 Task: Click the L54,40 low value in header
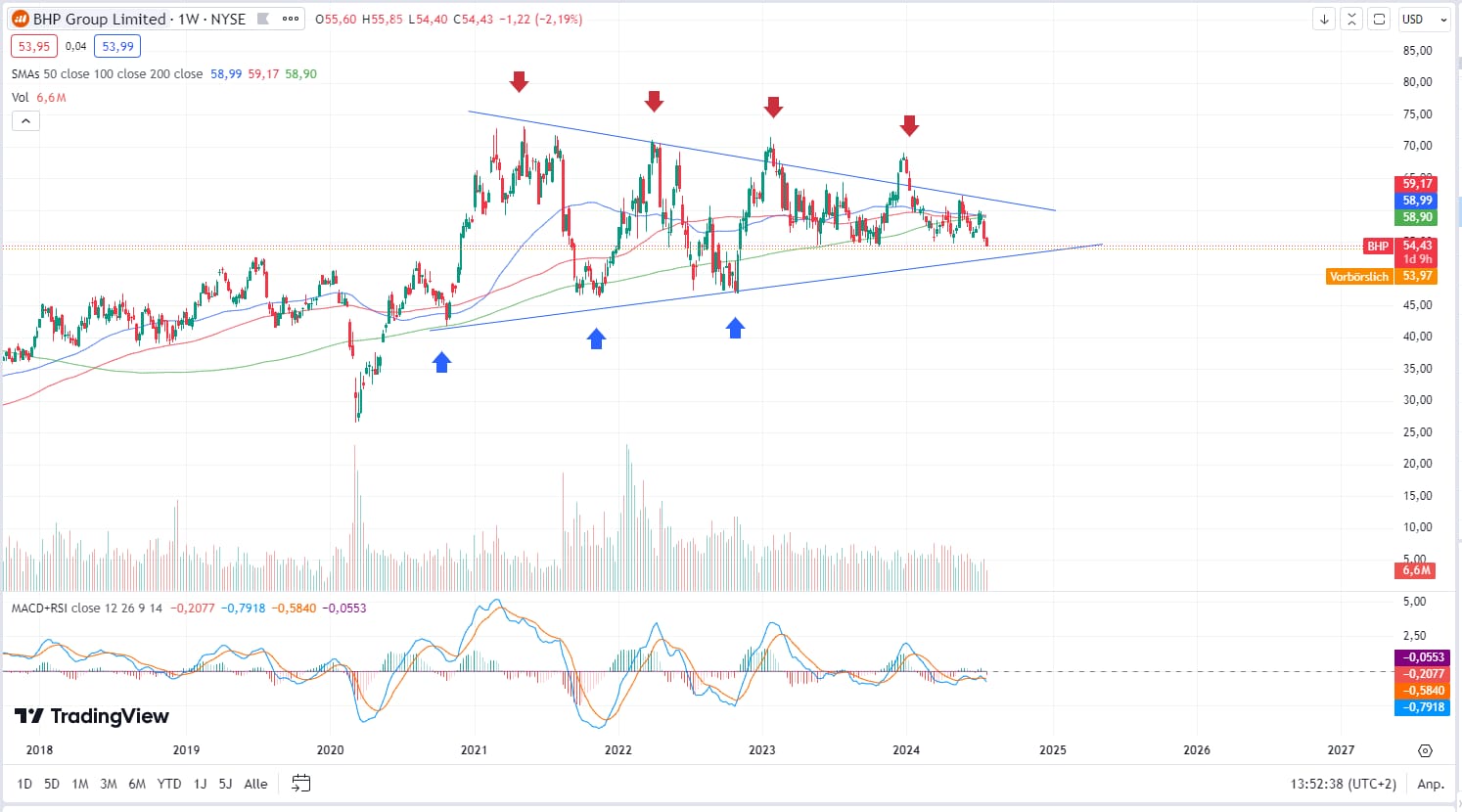coord(428,20)
